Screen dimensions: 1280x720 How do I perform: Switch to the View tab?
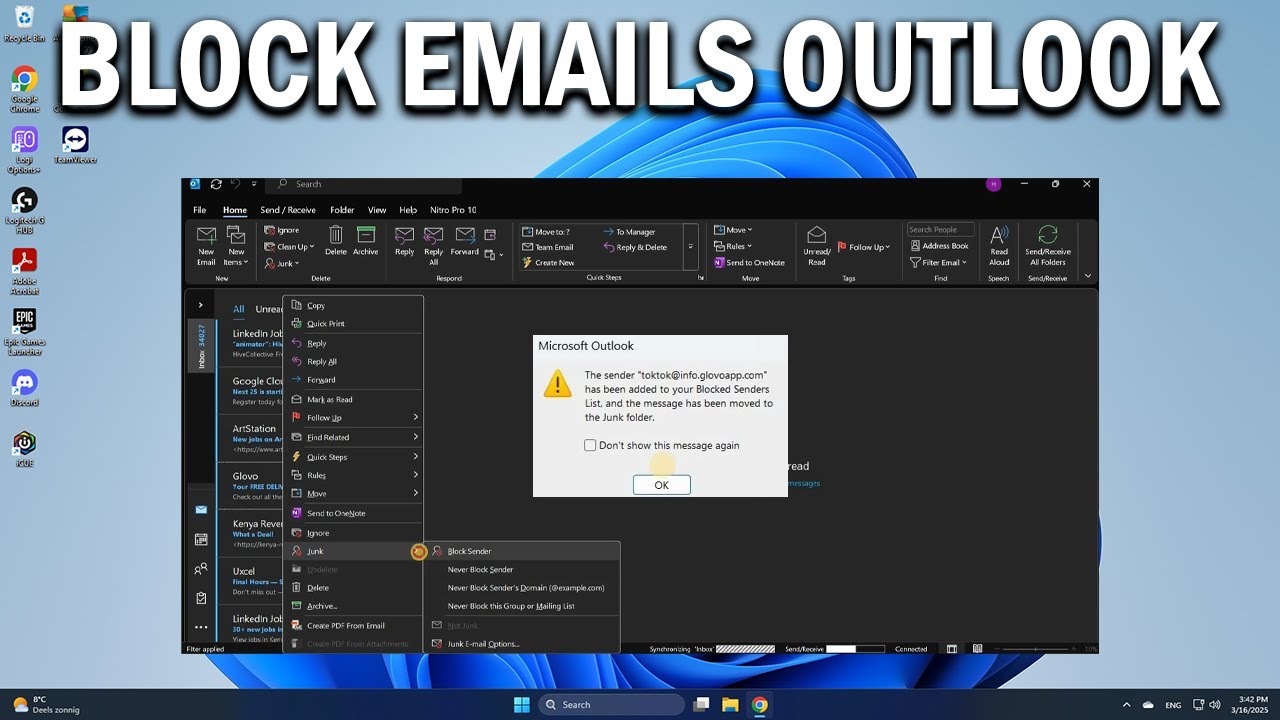377,210
